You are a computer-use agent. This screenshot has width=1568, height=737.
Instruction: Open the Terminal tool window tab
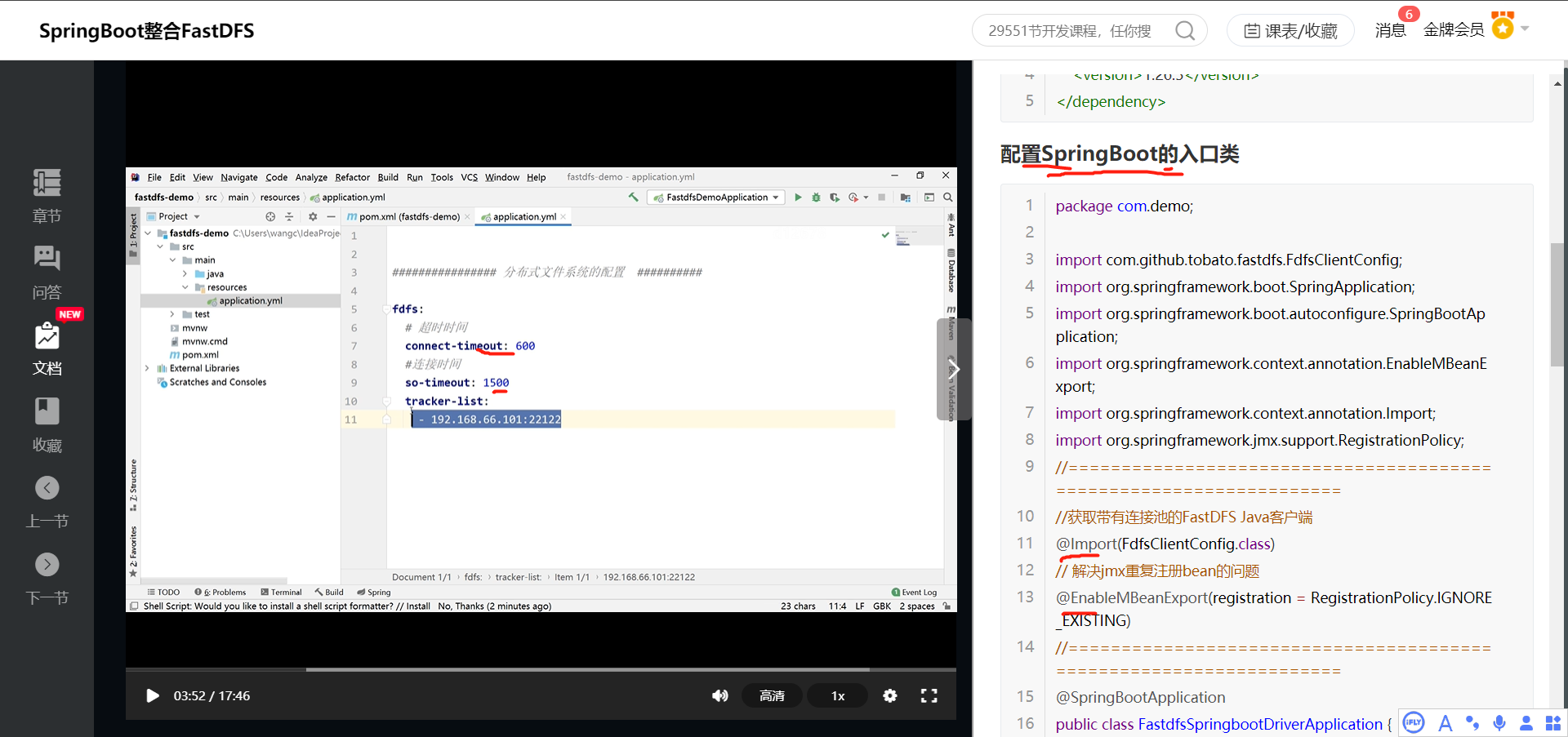click(x=281, y=593)
